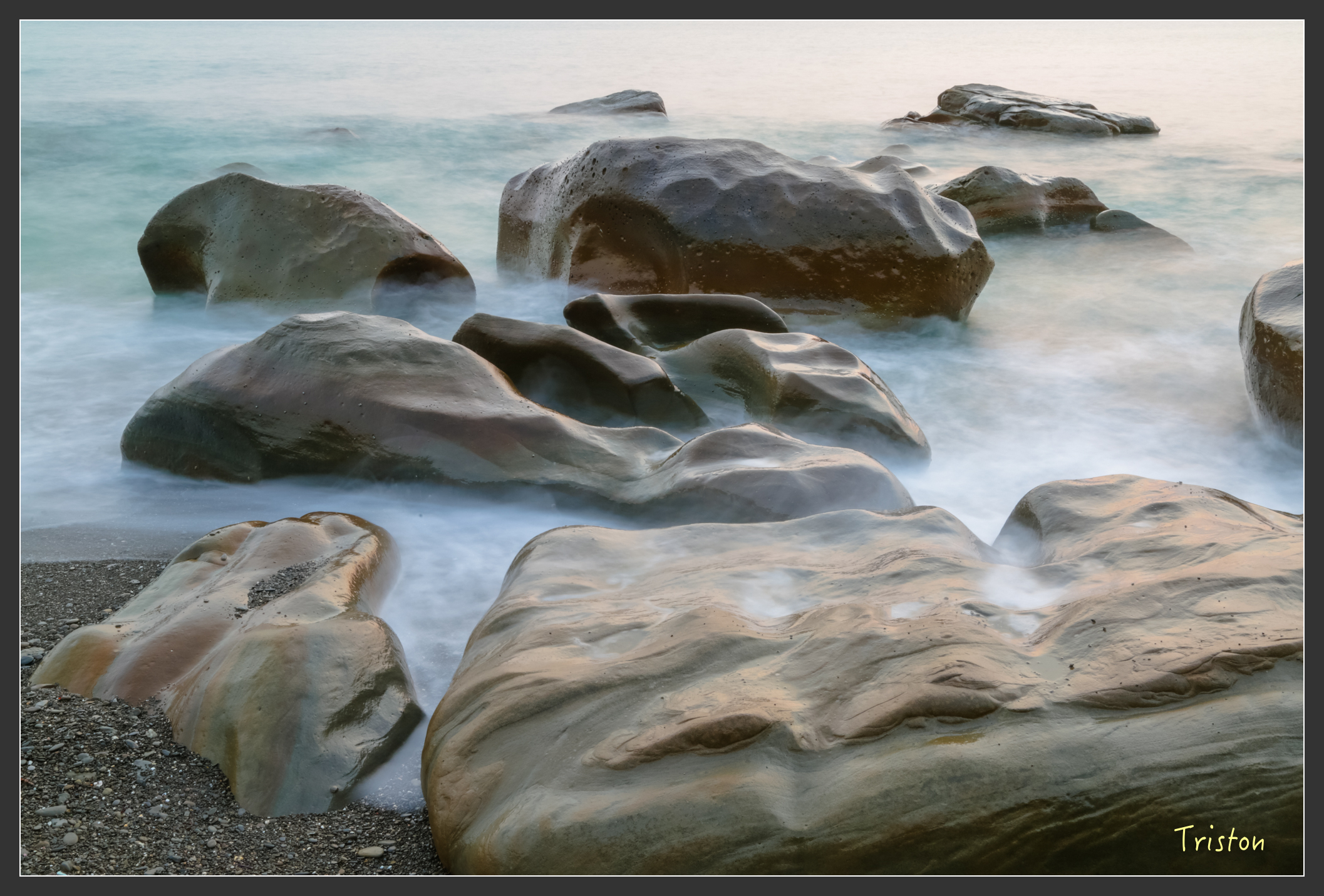Click the dark gray frame border at bottom
Viewport: 1324px width, 896px height.
(x=662, y=886)
